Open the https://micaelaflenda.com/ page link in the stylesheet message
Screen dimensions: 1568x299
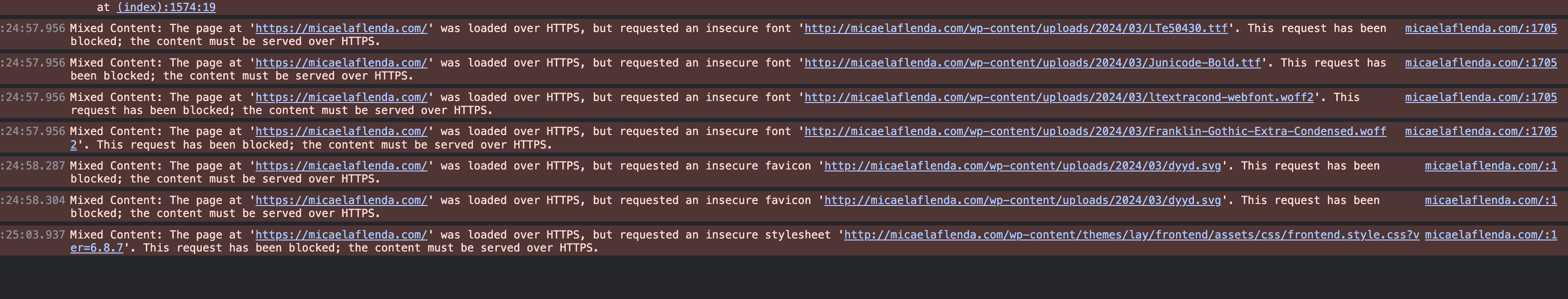pyautogui.click(x=342, y=235)
